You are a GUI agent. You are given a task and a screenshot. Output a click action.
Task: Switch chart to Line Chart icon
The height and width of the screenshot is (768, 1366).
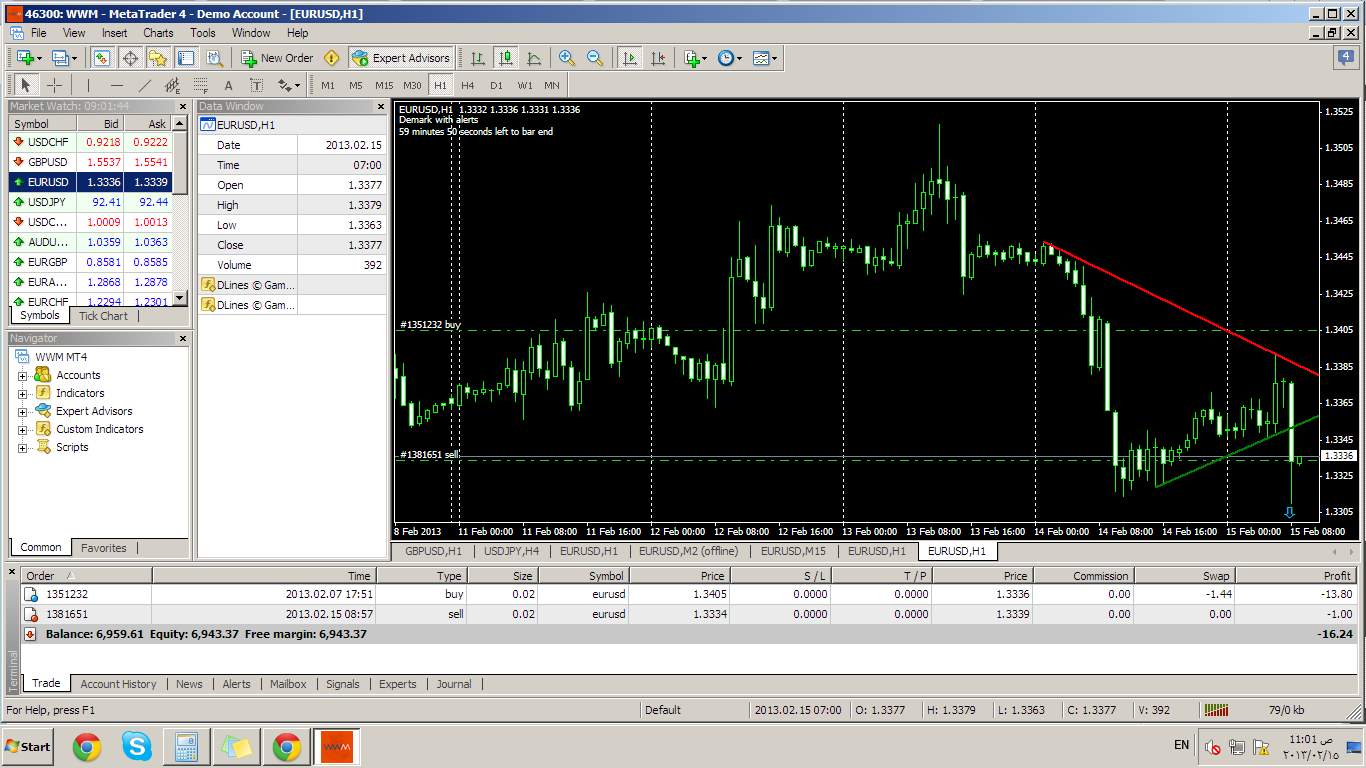[534, 58]
